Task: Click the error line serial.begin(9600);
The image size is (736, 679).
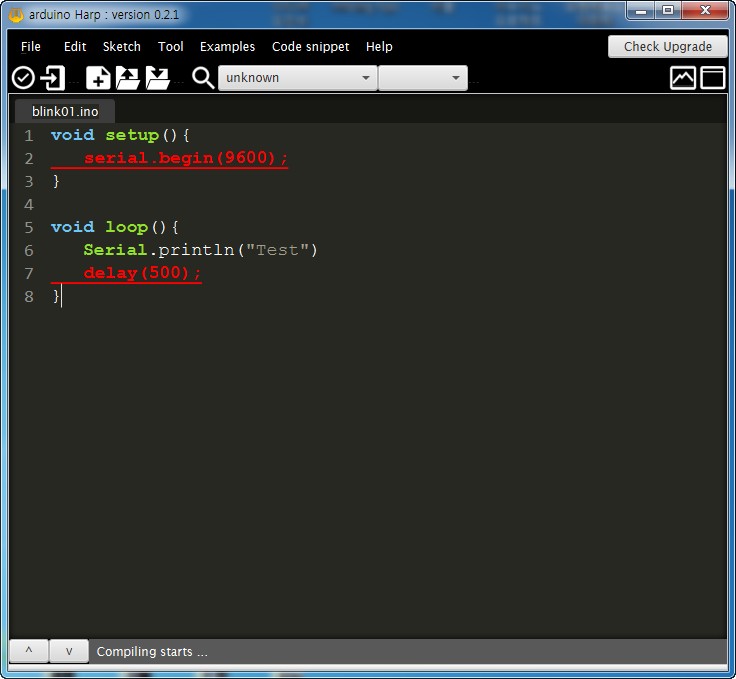Action: [x=185, y=158]
